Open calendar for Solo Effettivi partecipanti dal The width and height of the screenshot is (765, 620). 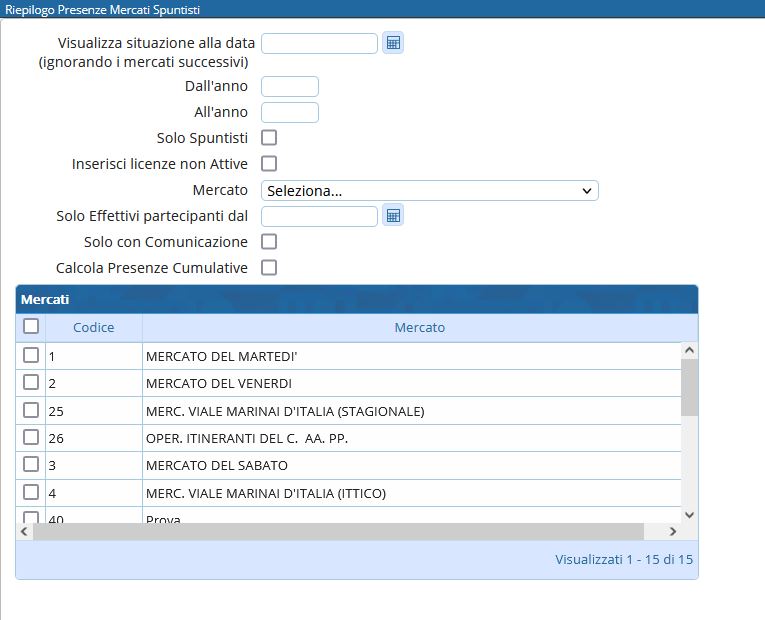393,216
